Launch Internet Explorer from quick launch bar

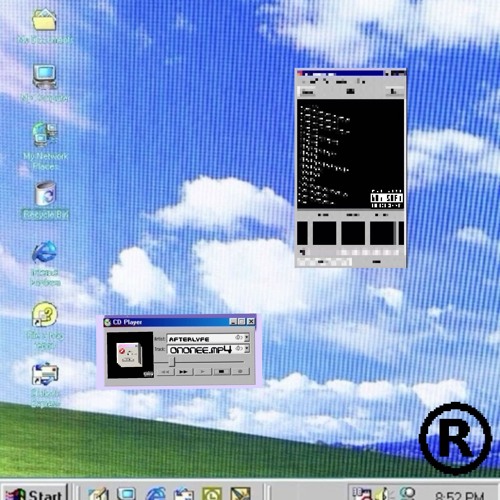click(x=156, y=494)
